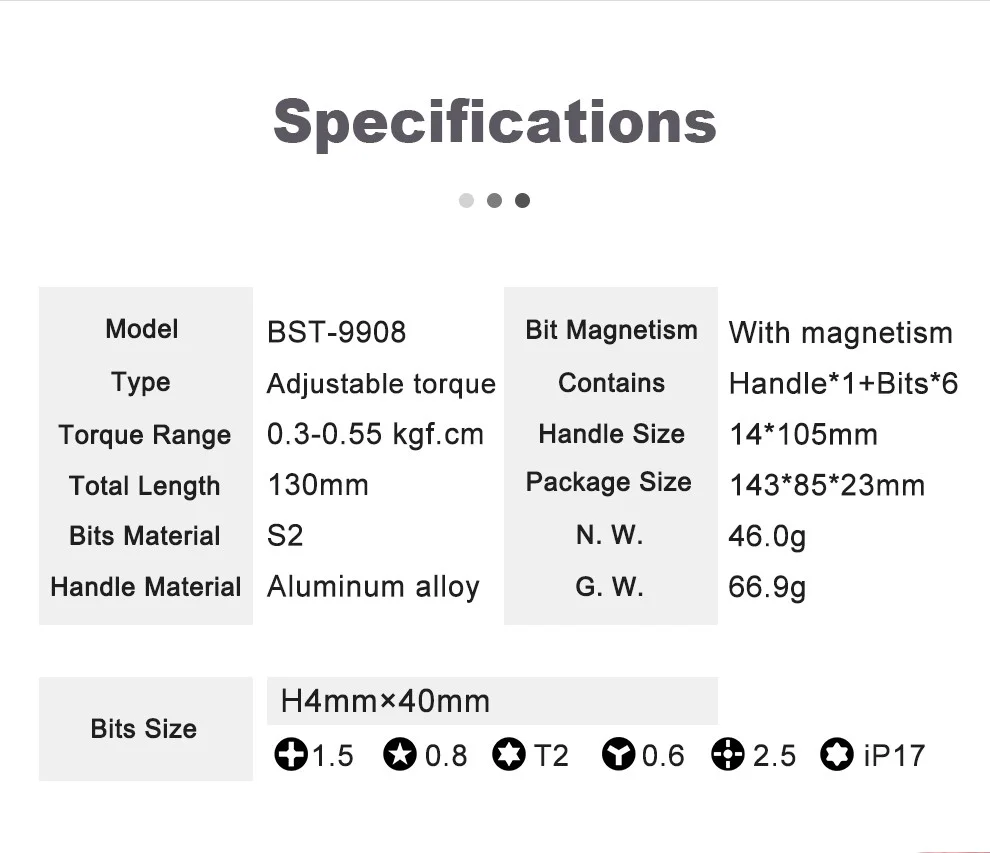Click the Bits Size label cell
The image size is (990, 853).
point(144,728)
